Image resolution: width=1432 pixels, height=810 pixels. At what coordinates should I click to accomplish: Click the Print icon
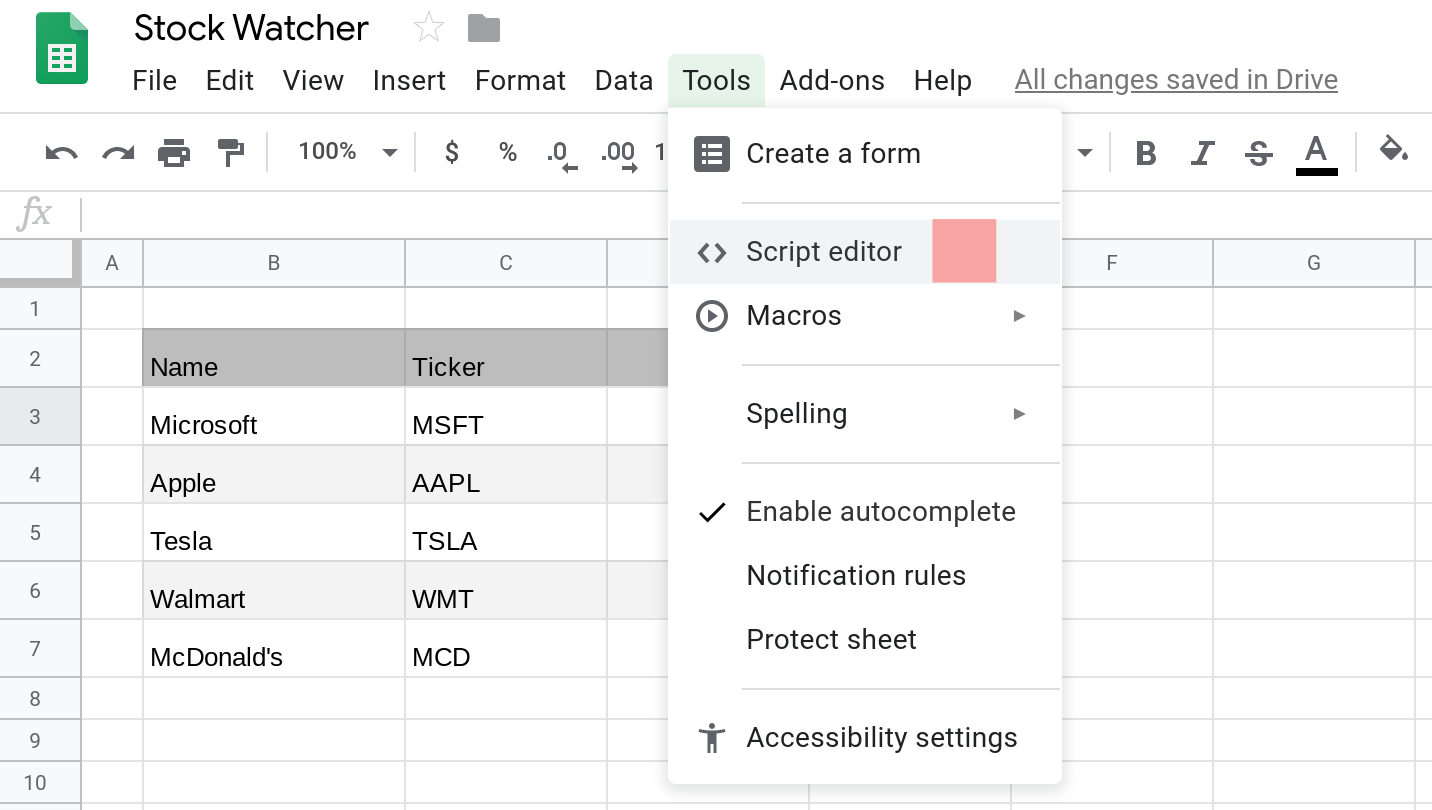(x=174, y=153)
